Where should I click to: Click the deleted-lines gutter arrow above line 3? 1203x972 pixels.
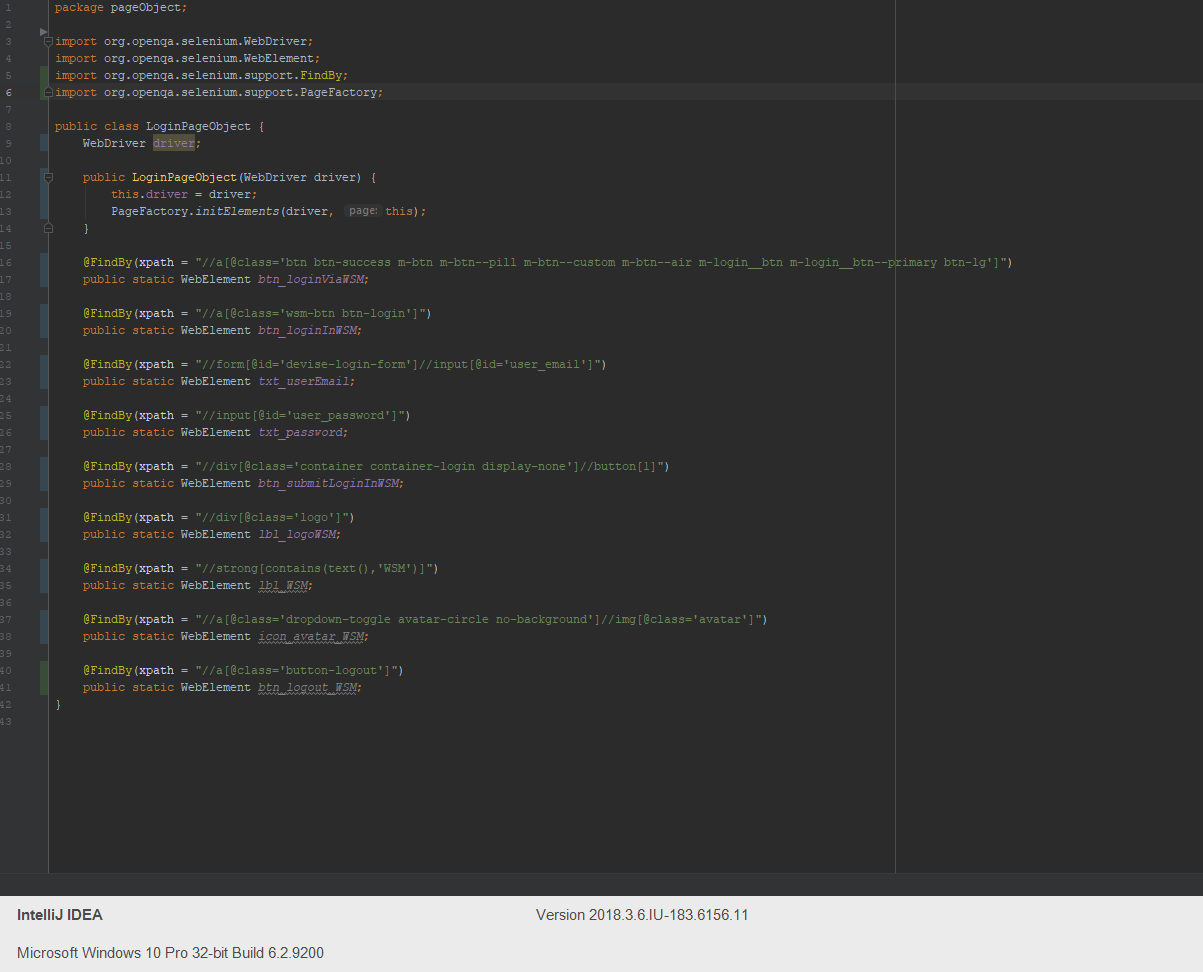(43, 32)
